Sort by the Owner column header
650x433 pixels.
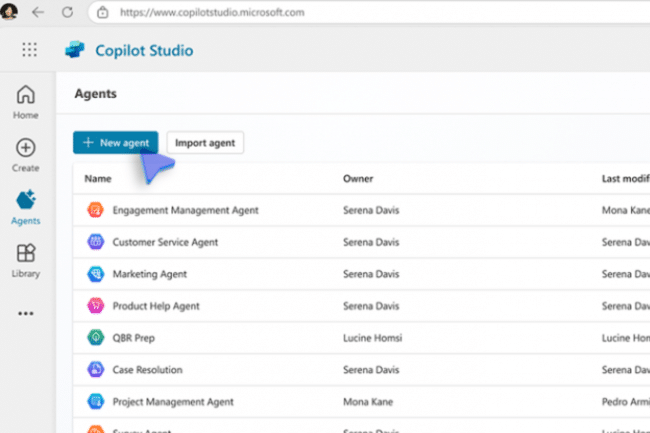[358, 179]
